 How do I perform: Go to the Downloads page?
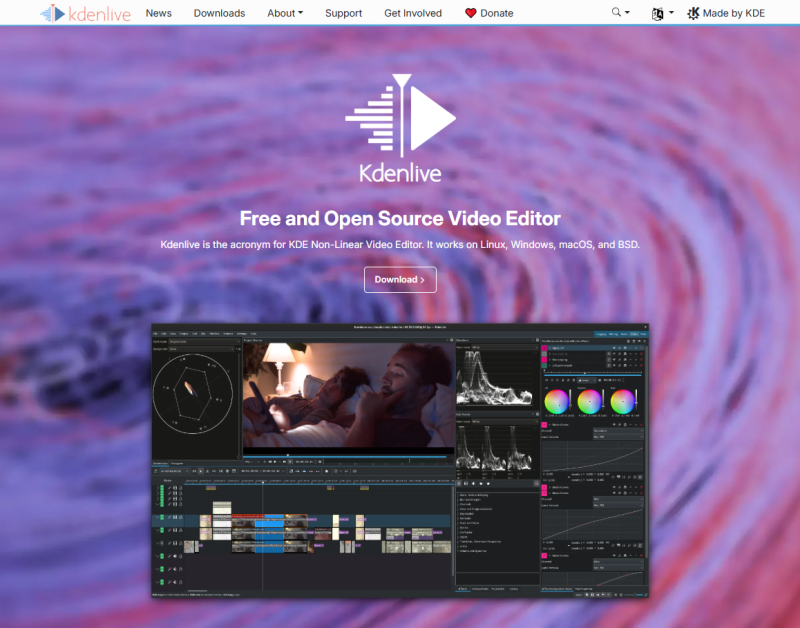click(x=219, y=13)
